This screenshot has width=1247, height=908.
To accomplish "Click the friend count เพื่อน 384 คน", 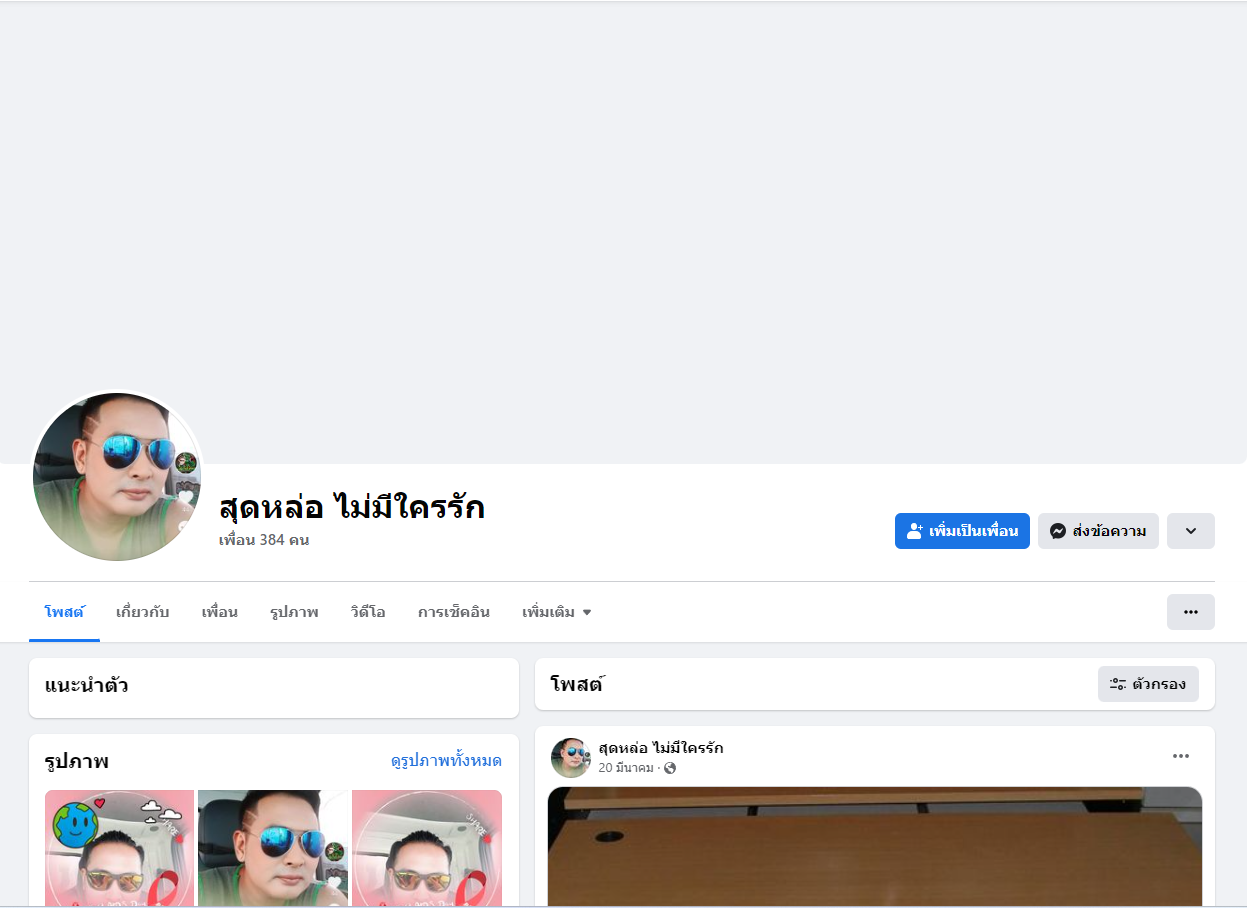I will 264,540.
